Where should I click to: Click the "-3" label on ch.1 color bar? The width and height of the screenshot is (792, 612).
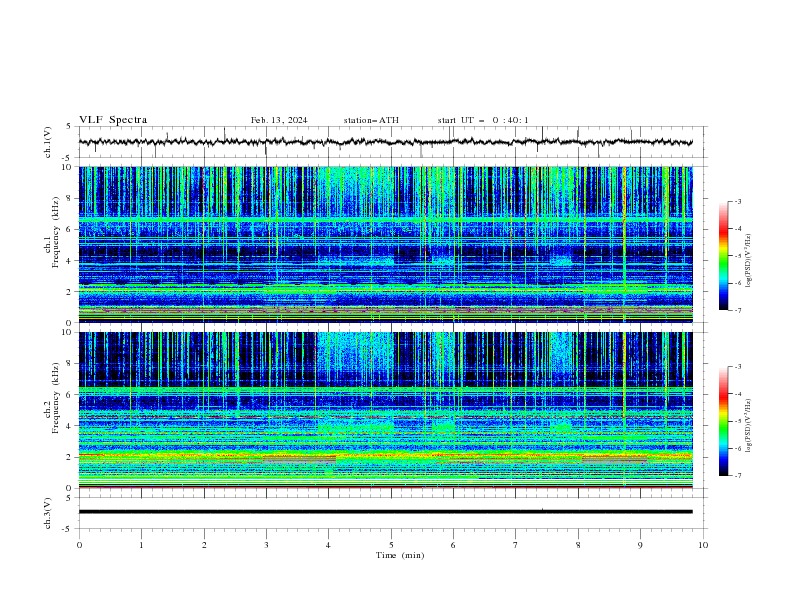point(737,201)
